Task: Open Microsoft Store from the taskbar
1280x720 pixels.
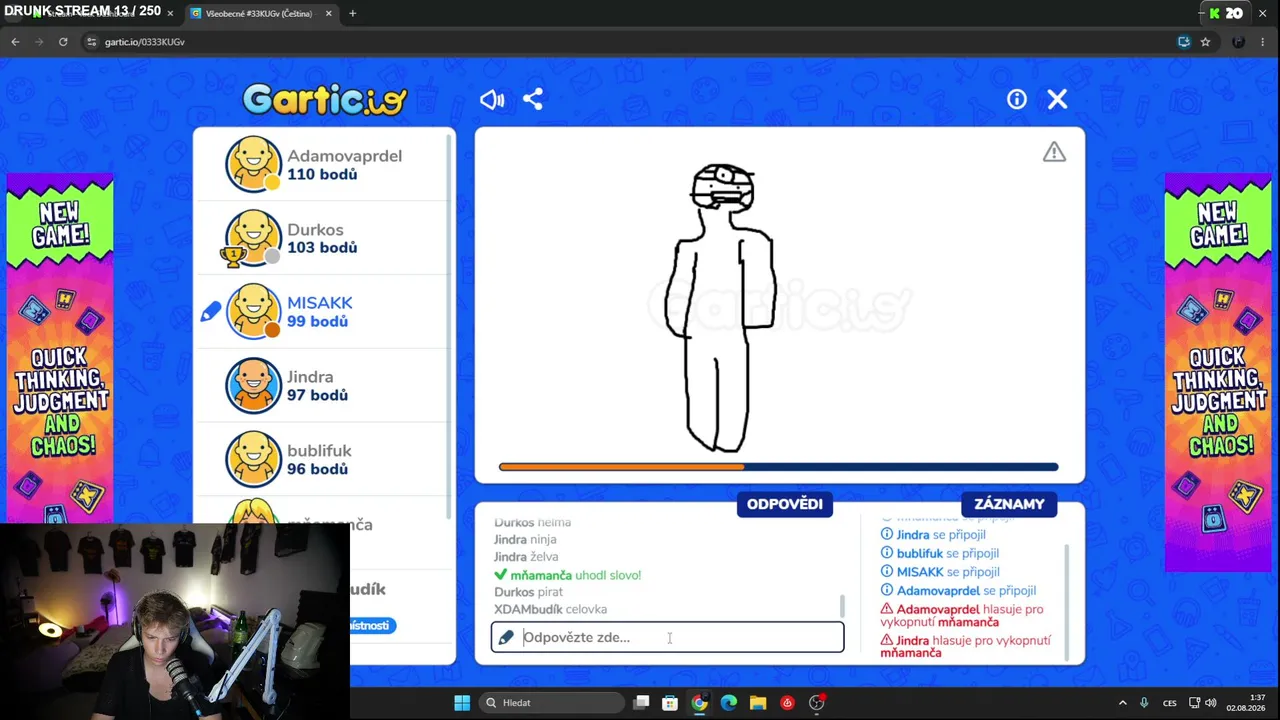Action: click(670, 702)
